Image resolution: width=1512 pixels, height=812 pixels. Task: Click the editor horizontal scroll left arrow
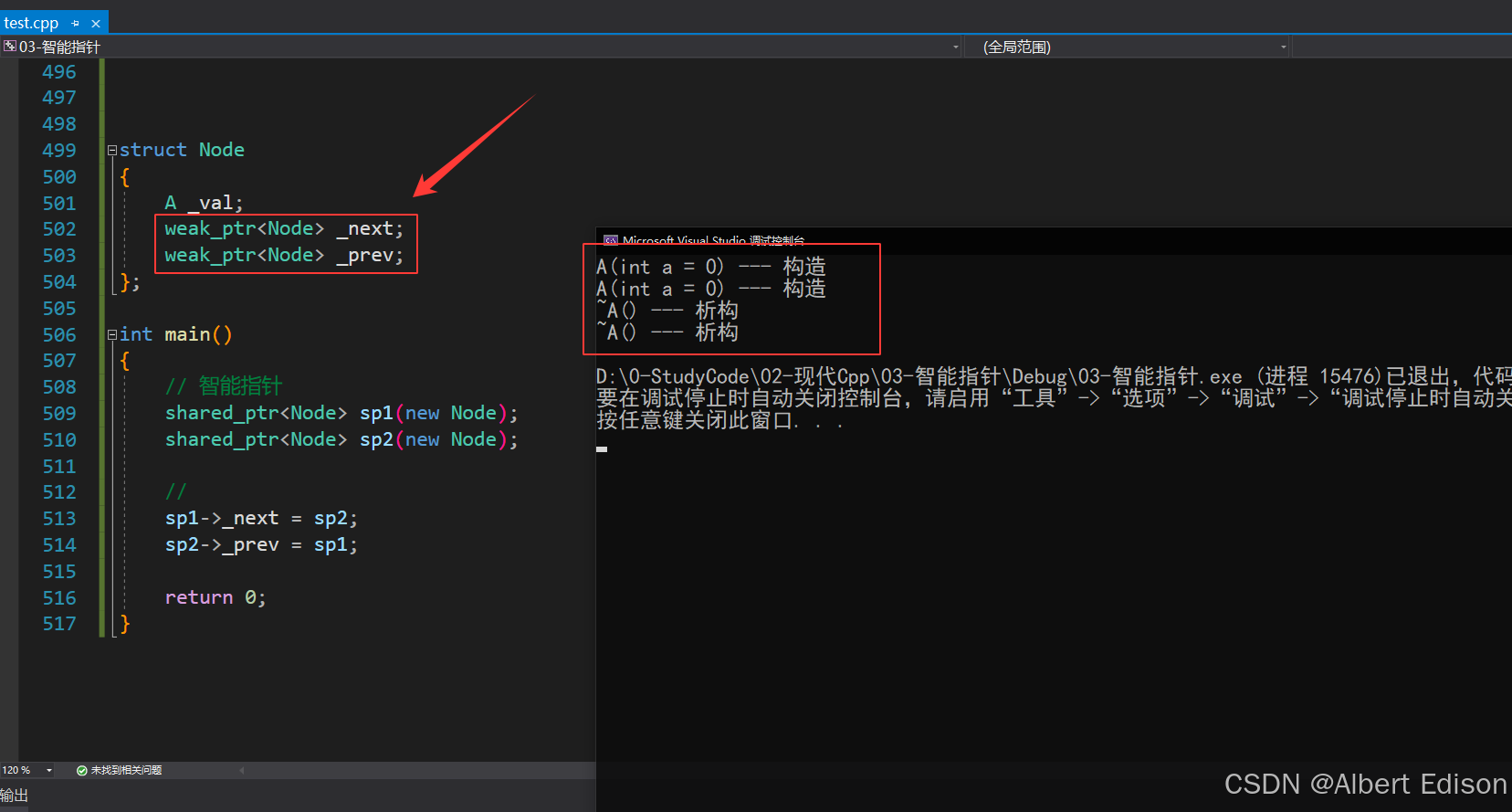(x=242, y=770)
